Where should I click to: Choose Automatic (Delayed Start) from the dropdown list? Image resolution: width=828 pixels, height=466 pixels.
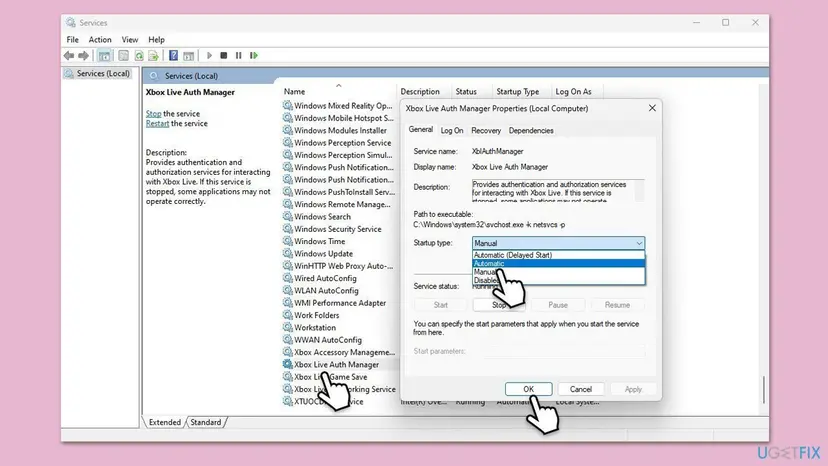coord(558,255)
